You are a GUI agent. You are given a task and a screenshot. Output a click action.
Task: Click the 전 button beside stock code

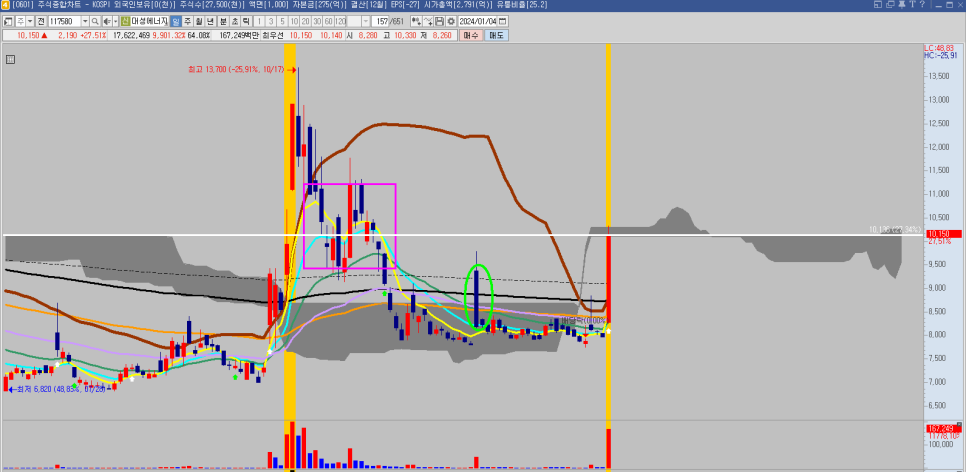pos(40,21)
